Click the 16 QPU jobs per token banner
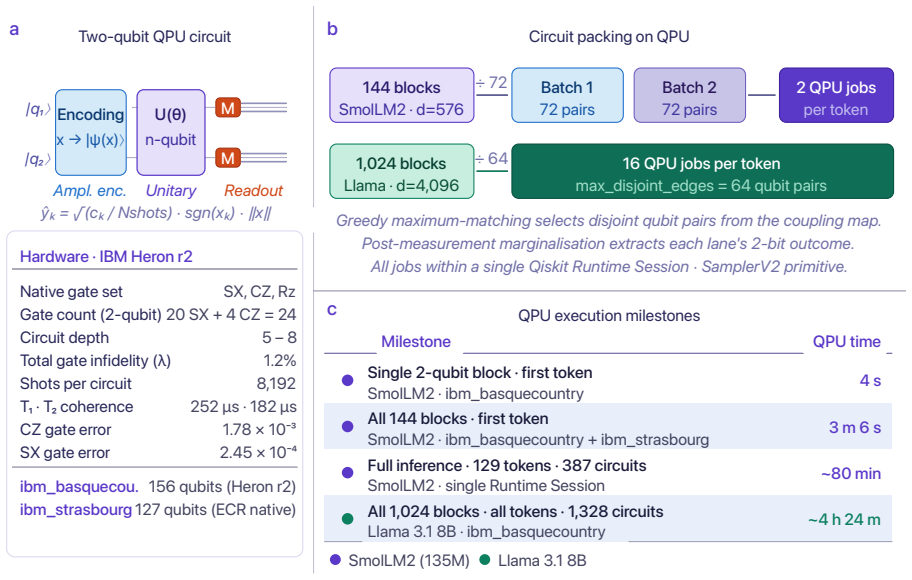 [x=703, y=172]
